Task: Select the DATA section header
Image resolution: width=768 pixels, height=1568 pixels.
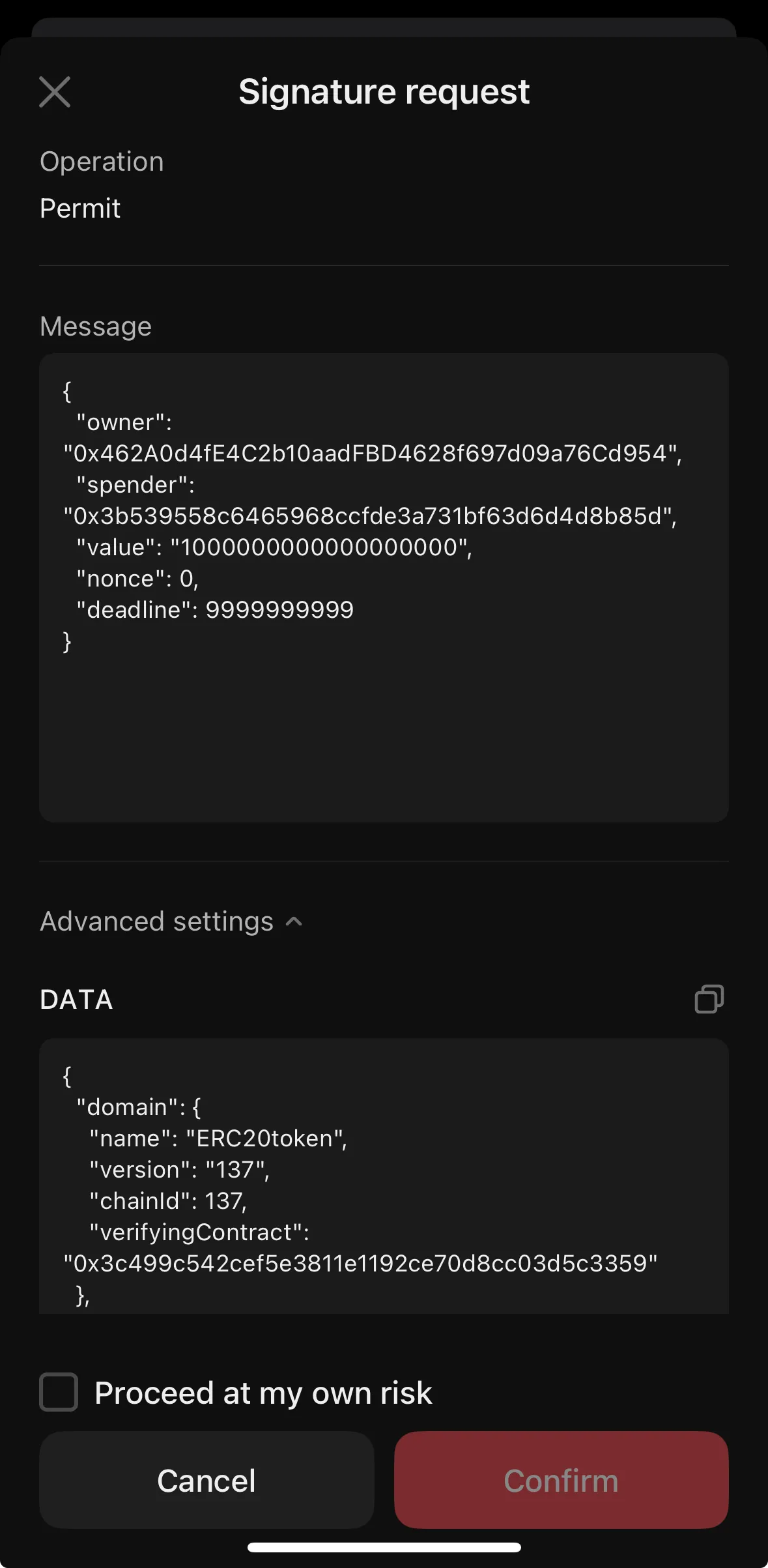Action: click(x=76, y=999)
